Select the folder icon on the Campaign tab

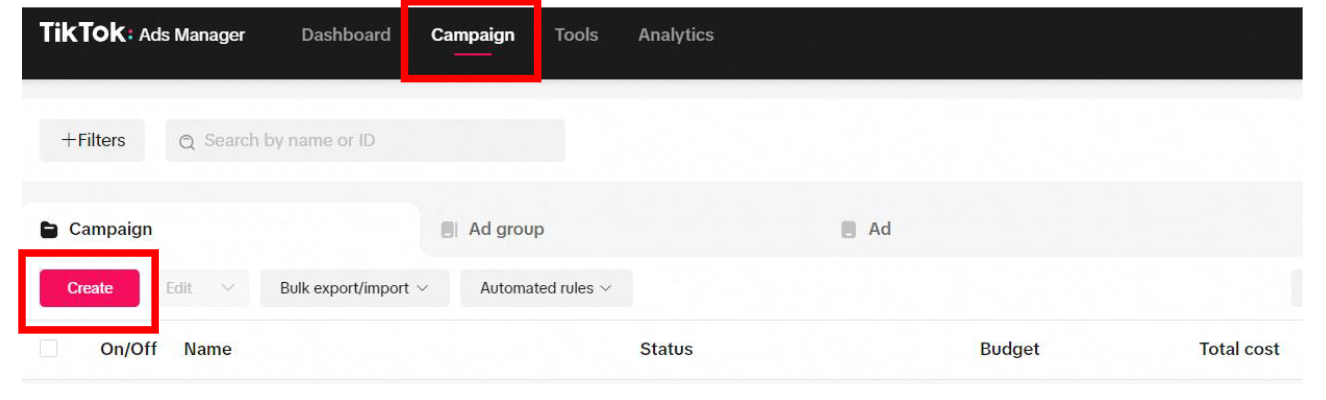[49, 230]
